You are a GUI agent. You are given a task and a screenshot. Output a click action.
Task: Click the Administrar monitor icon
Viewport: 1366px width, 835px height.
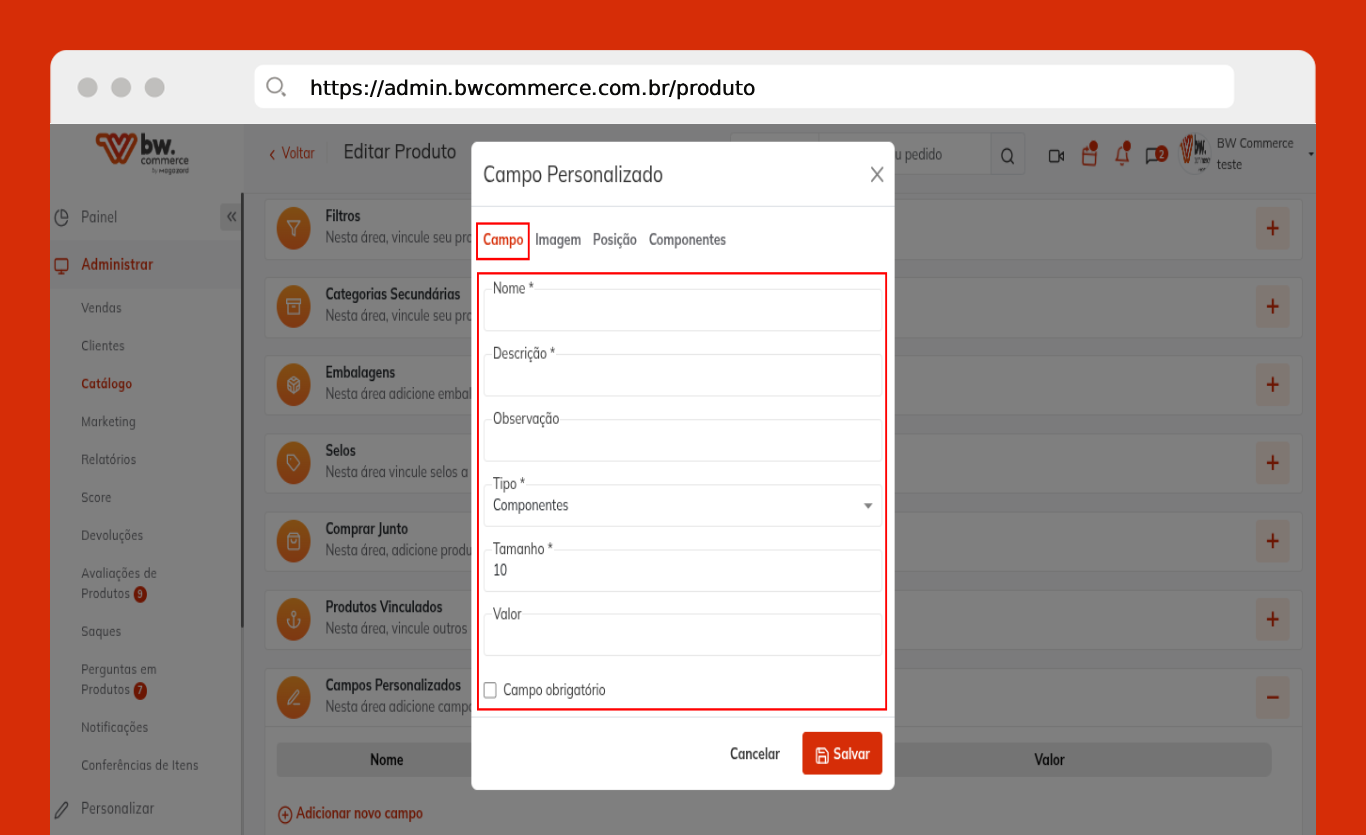pos(62,265)
